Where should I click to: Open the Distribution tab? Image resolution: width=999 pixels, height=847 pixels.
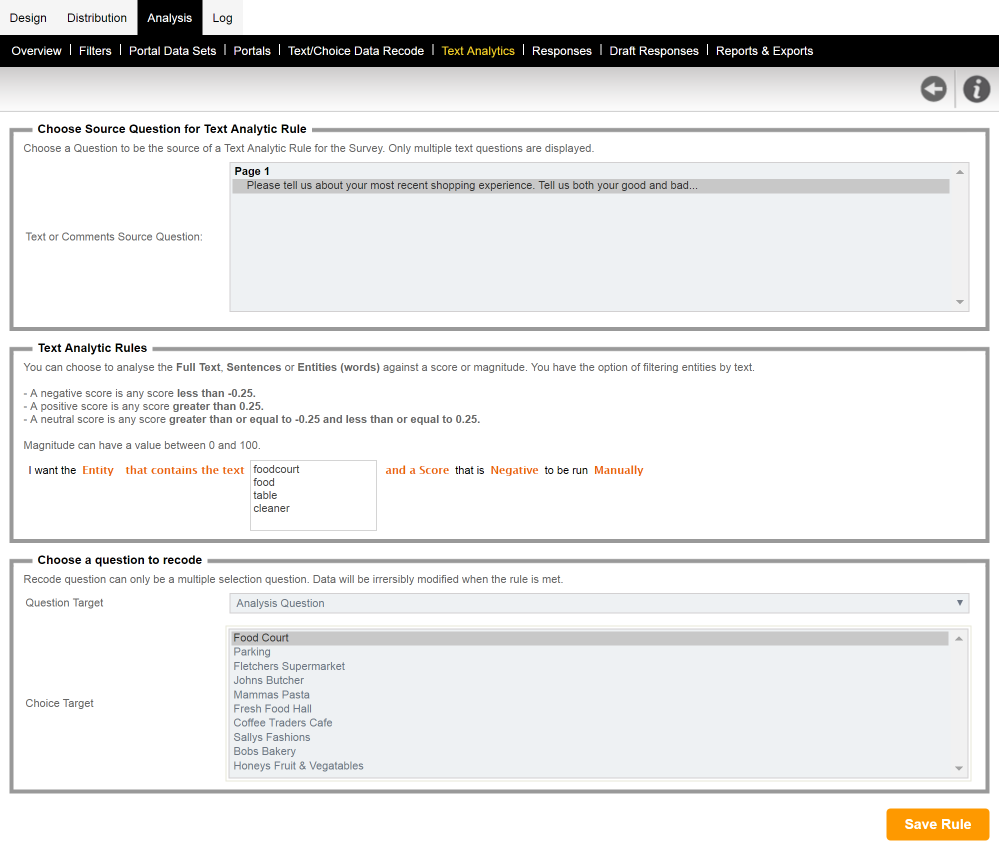96,17
